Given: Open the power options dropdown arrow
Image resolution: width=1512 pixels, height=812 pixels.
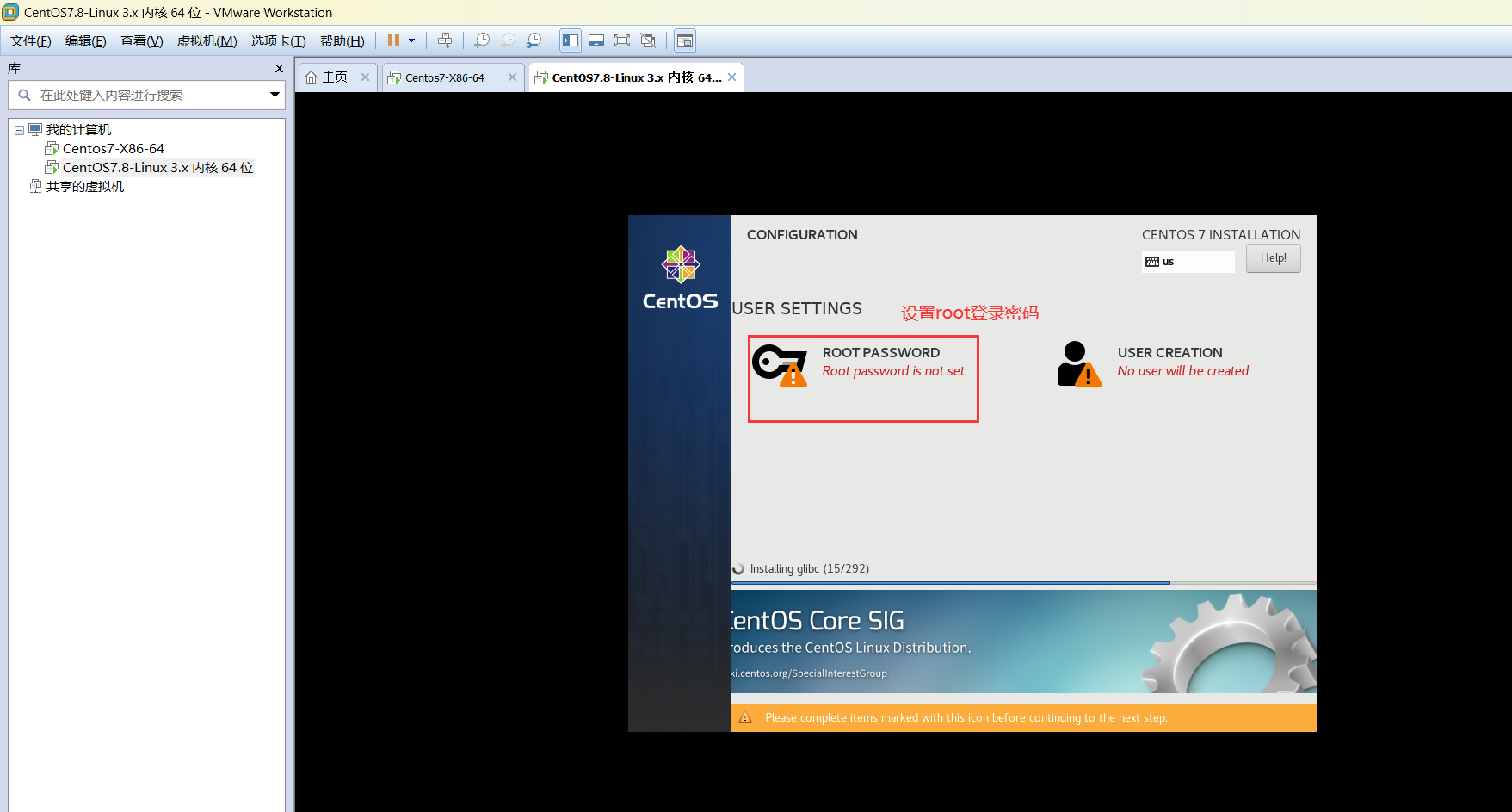Looking at the screenshot, I should click(412, 40).
